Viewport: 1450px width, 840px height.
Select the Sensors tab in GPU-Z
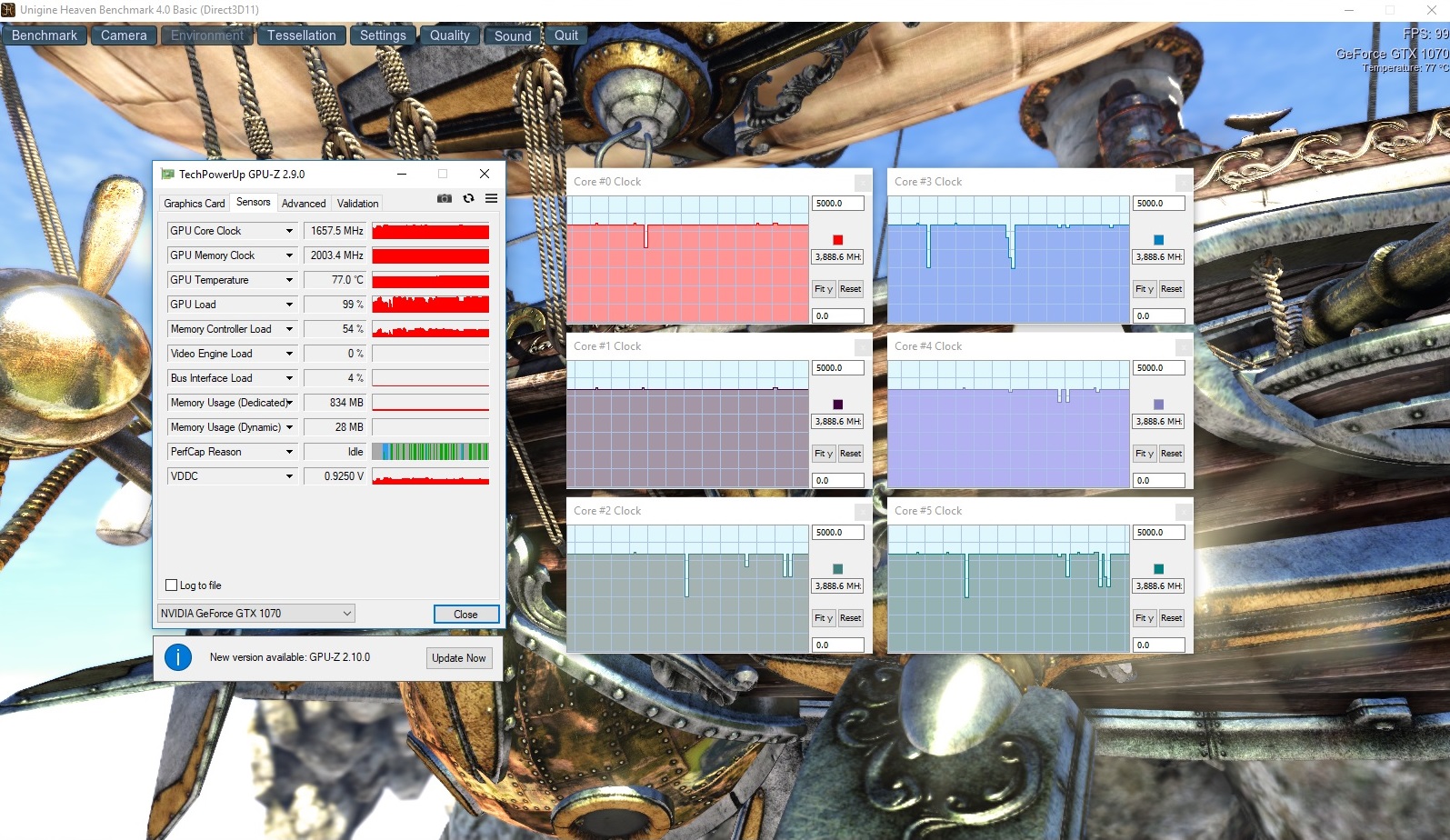[x=254, y=202]
